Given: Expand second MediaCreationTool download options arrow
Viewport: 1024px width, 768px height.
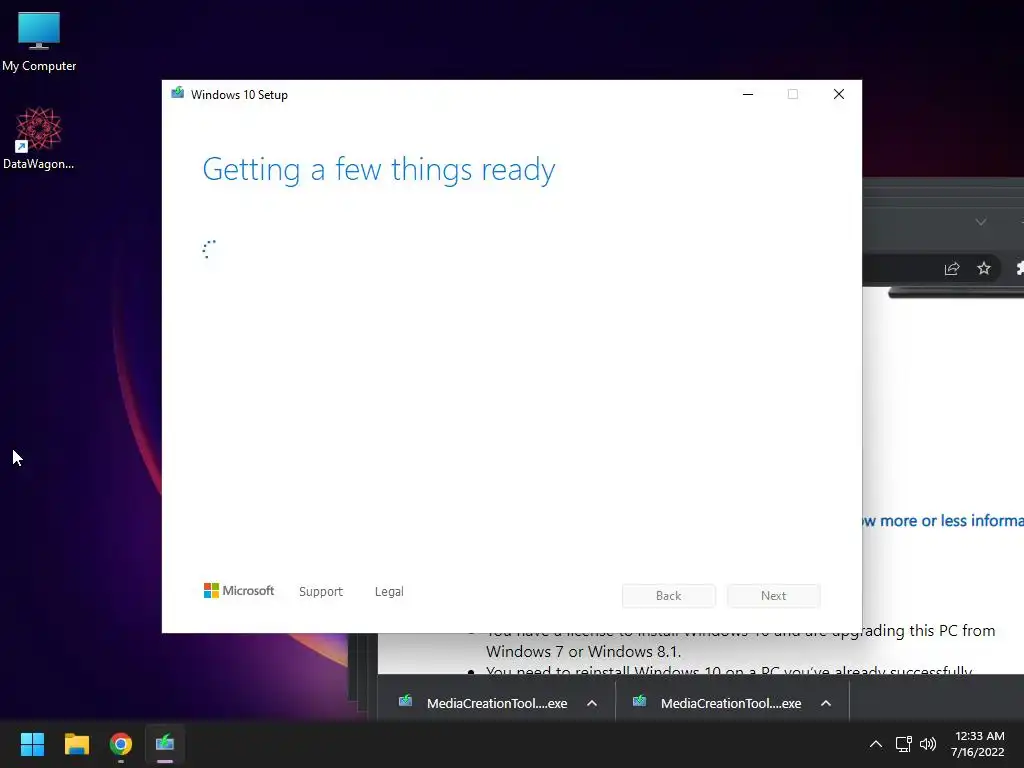Looking at the screenshot, I should [x=825, y=703].
